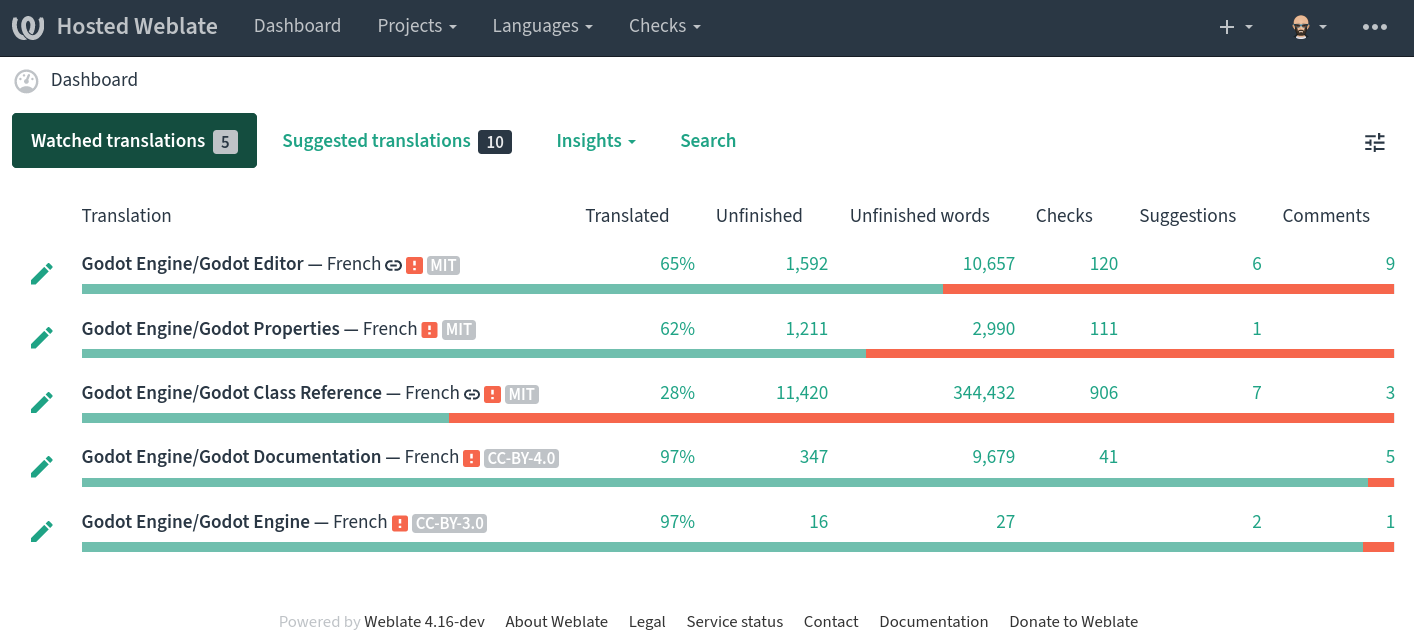Click red alert icon in Godot Engine row
The width and height of the screenshot is (1414, 637).
click(400, 523)
